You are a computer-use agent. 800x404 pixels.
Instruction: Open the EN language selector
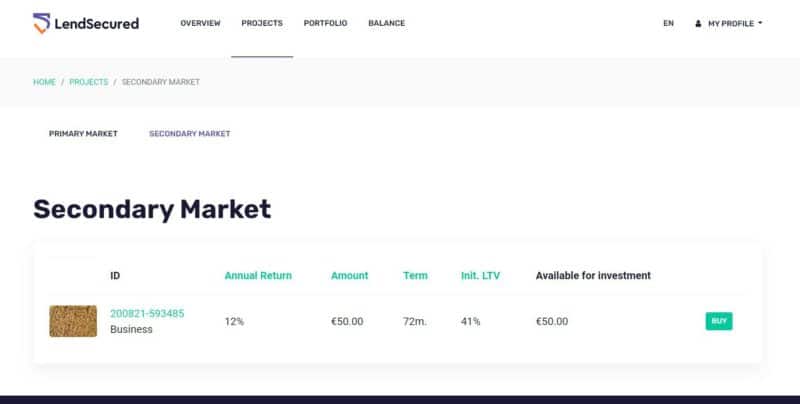pos(668,23)
